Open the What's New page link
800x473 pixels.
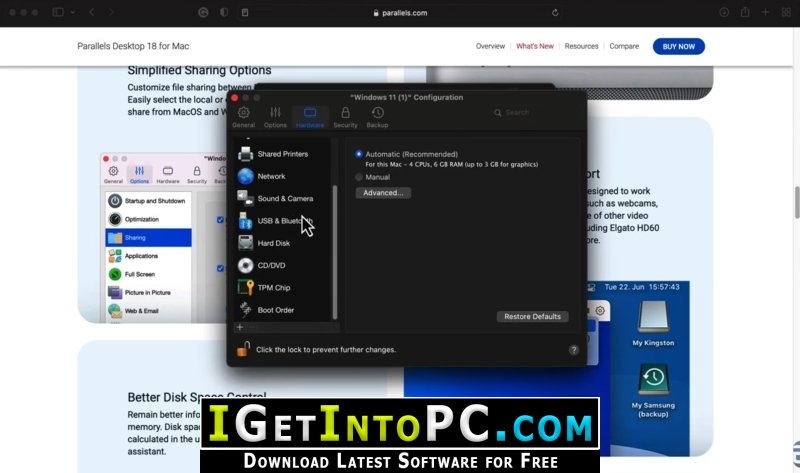point(535,46)
